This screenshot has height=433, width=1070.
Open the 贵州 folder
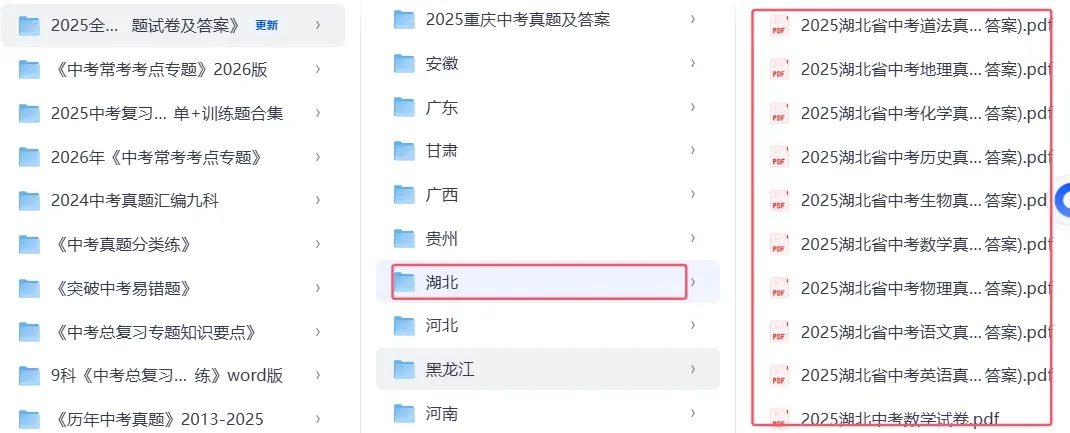(548, 239)
